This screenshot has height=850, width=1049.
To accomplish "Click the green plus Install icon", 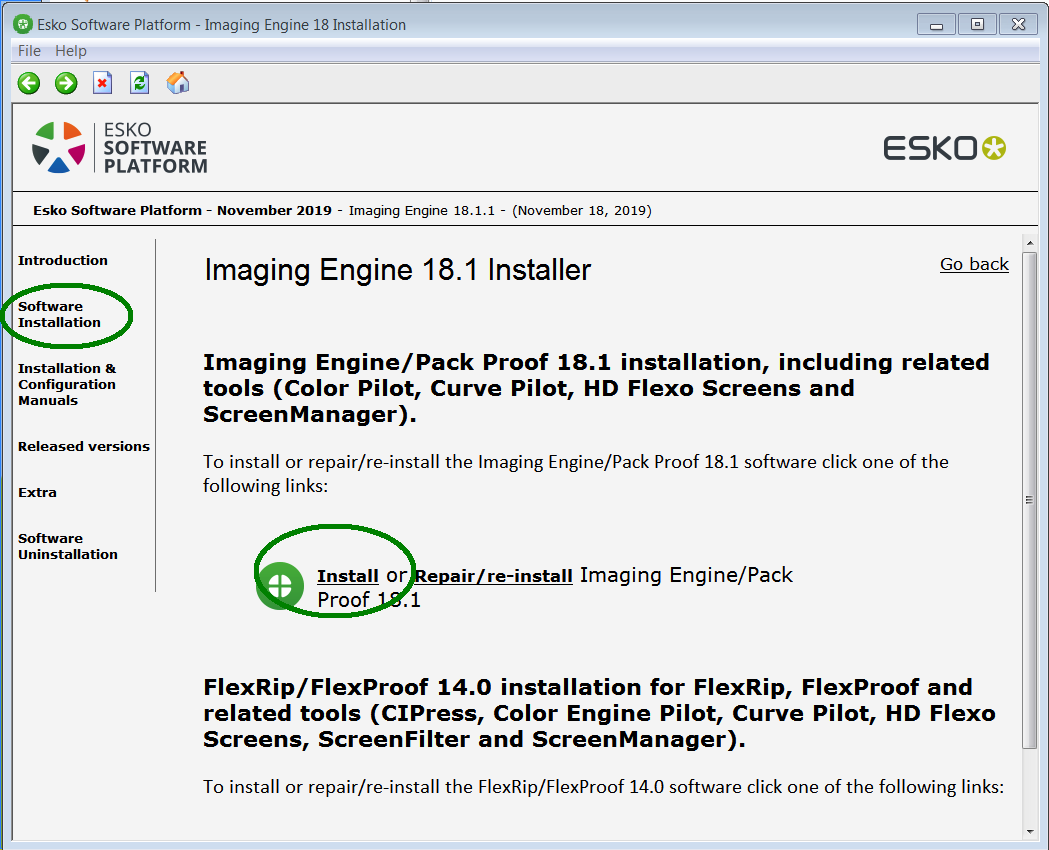I will click(279, 585).
